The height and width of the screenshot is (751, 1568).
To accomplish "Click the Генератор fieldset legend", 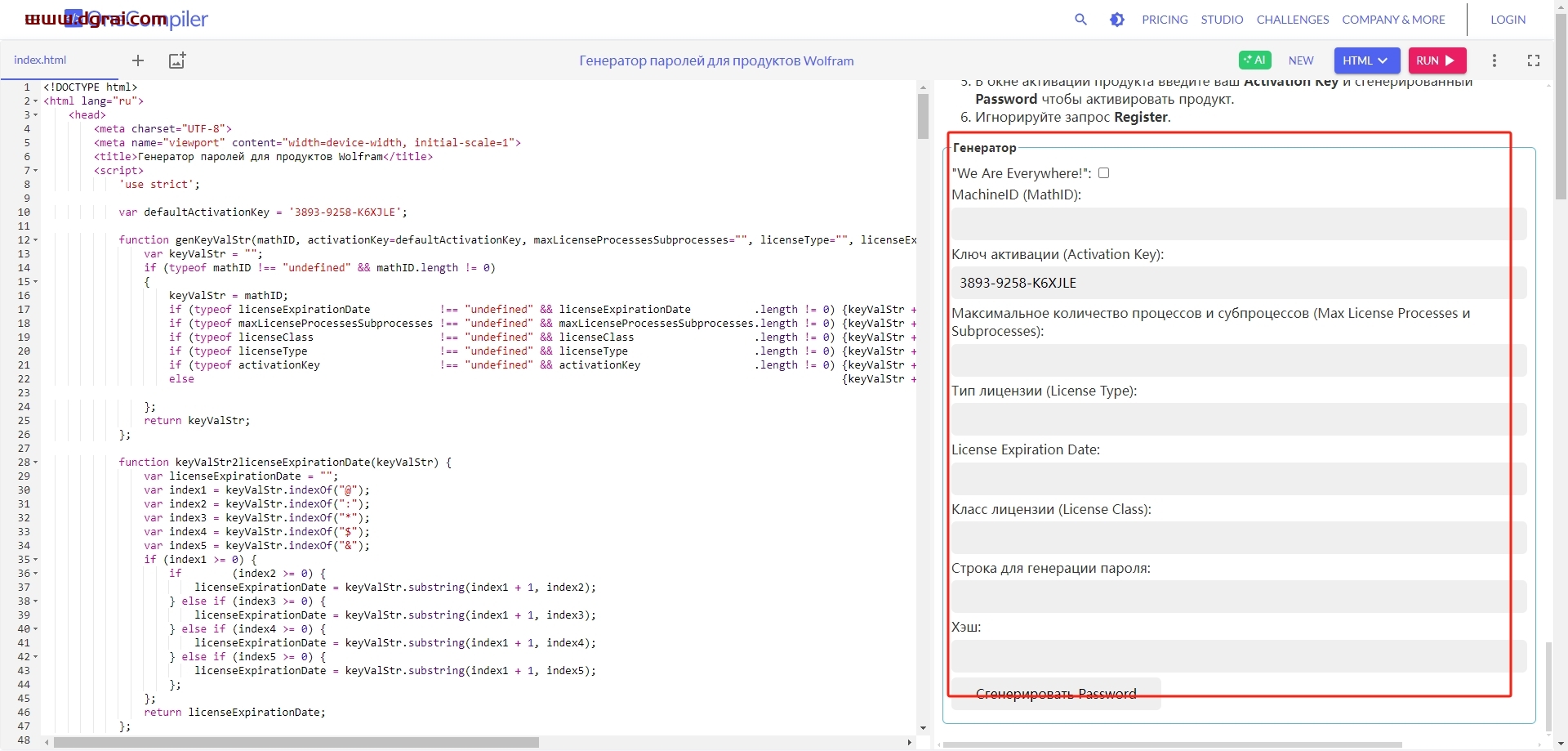I will (x=984, y=148).
